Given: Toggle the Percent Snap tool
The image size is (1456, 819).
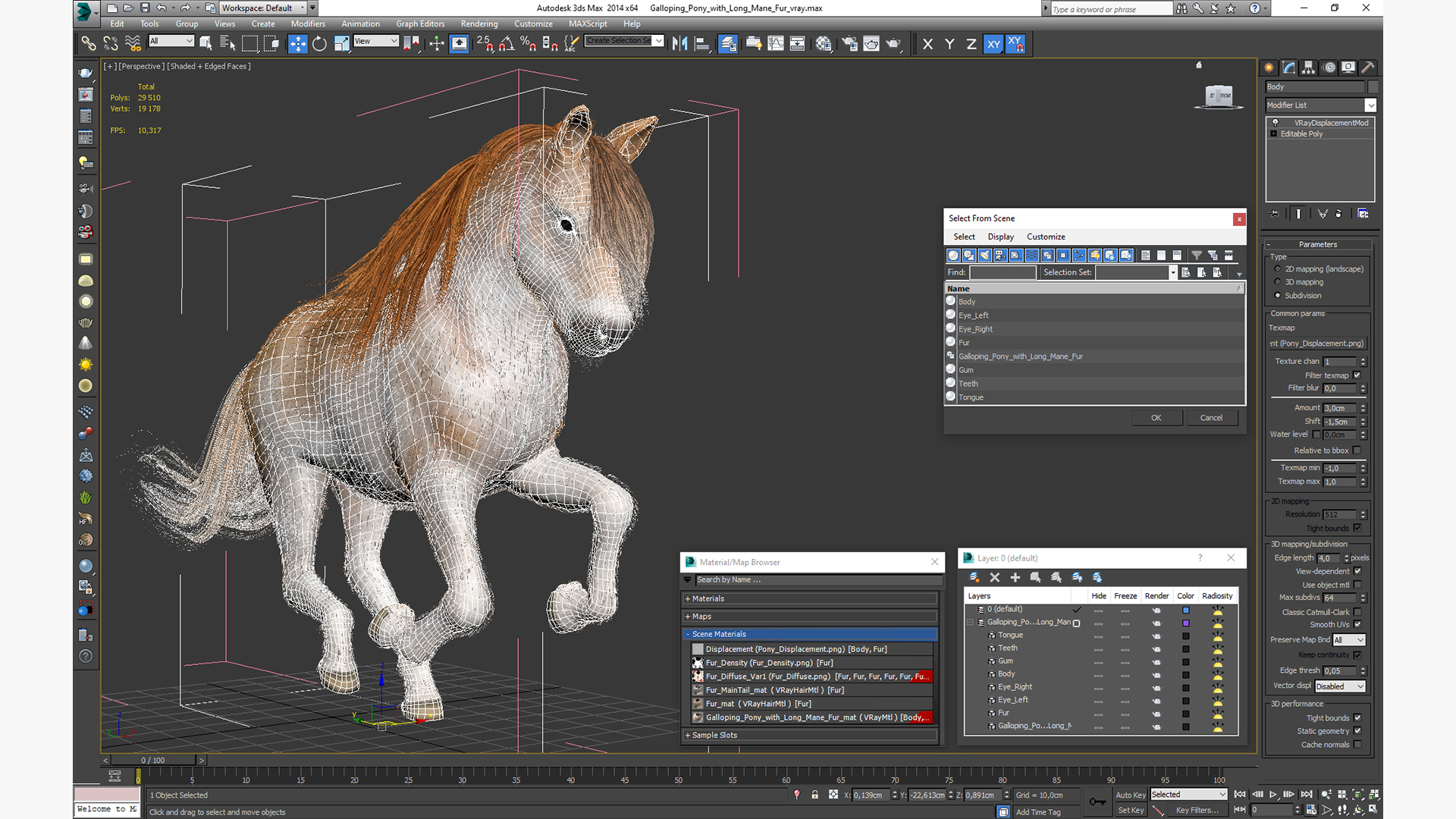Looking at the screenshot, I should (529, 44).
